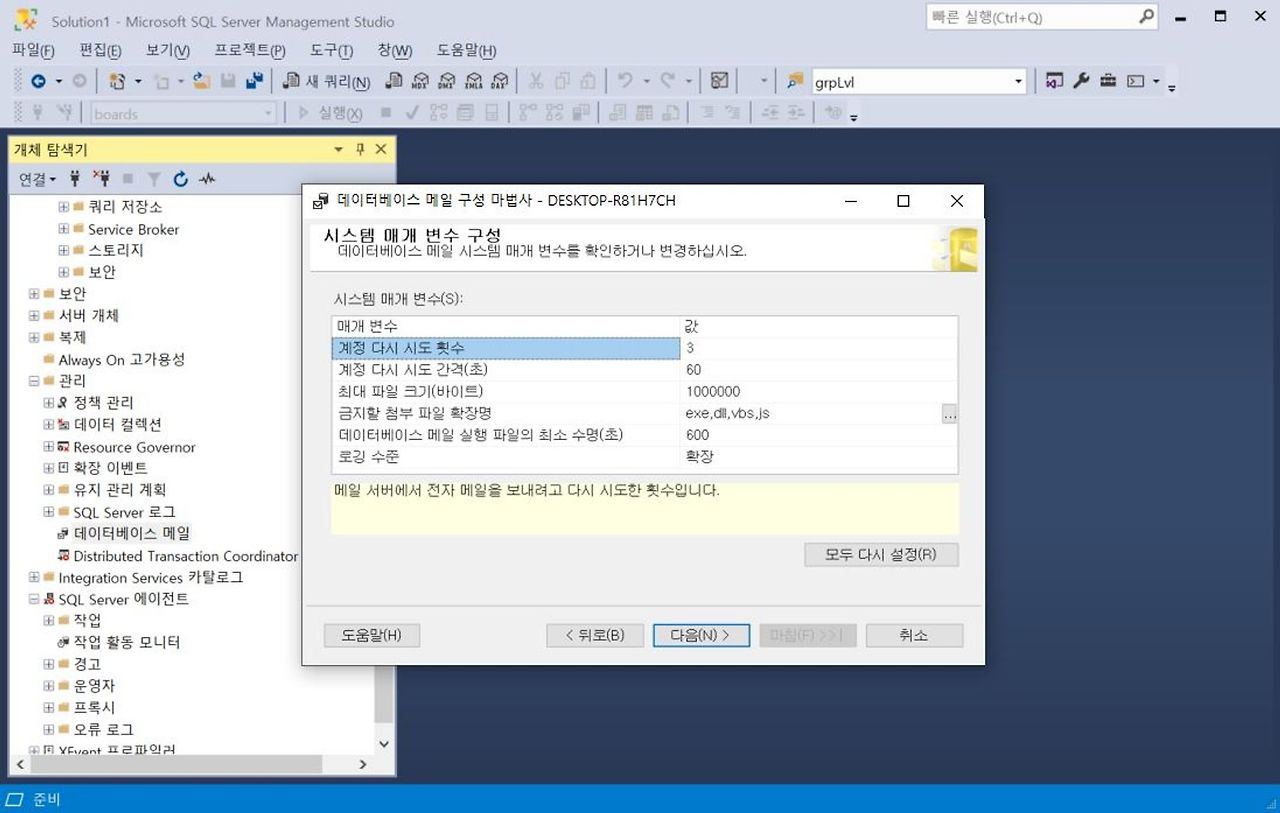Expand the SQL Server 로그 node
Image resolution: width=1280 pixels, height=813 pixels.
(49, 512)
